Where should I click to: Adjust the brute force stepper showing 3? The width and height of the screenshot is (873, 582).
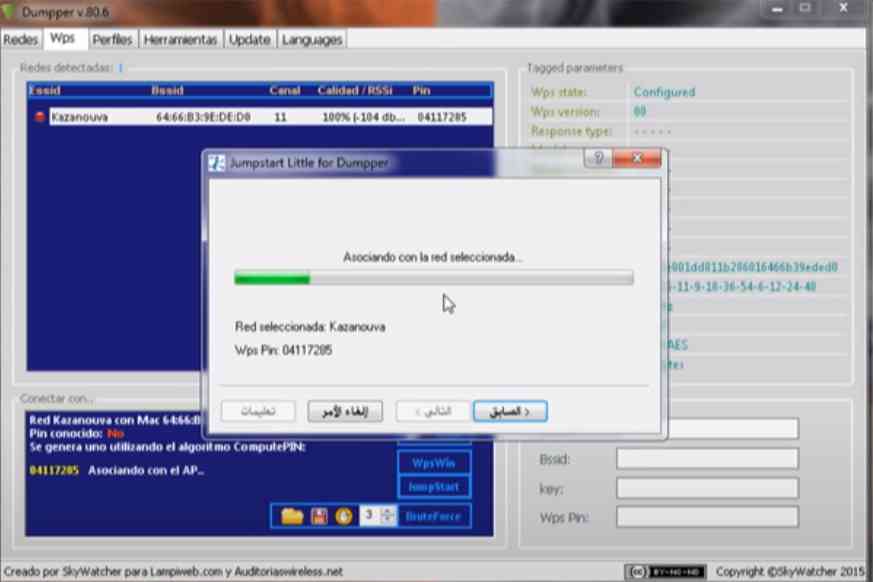388,516
